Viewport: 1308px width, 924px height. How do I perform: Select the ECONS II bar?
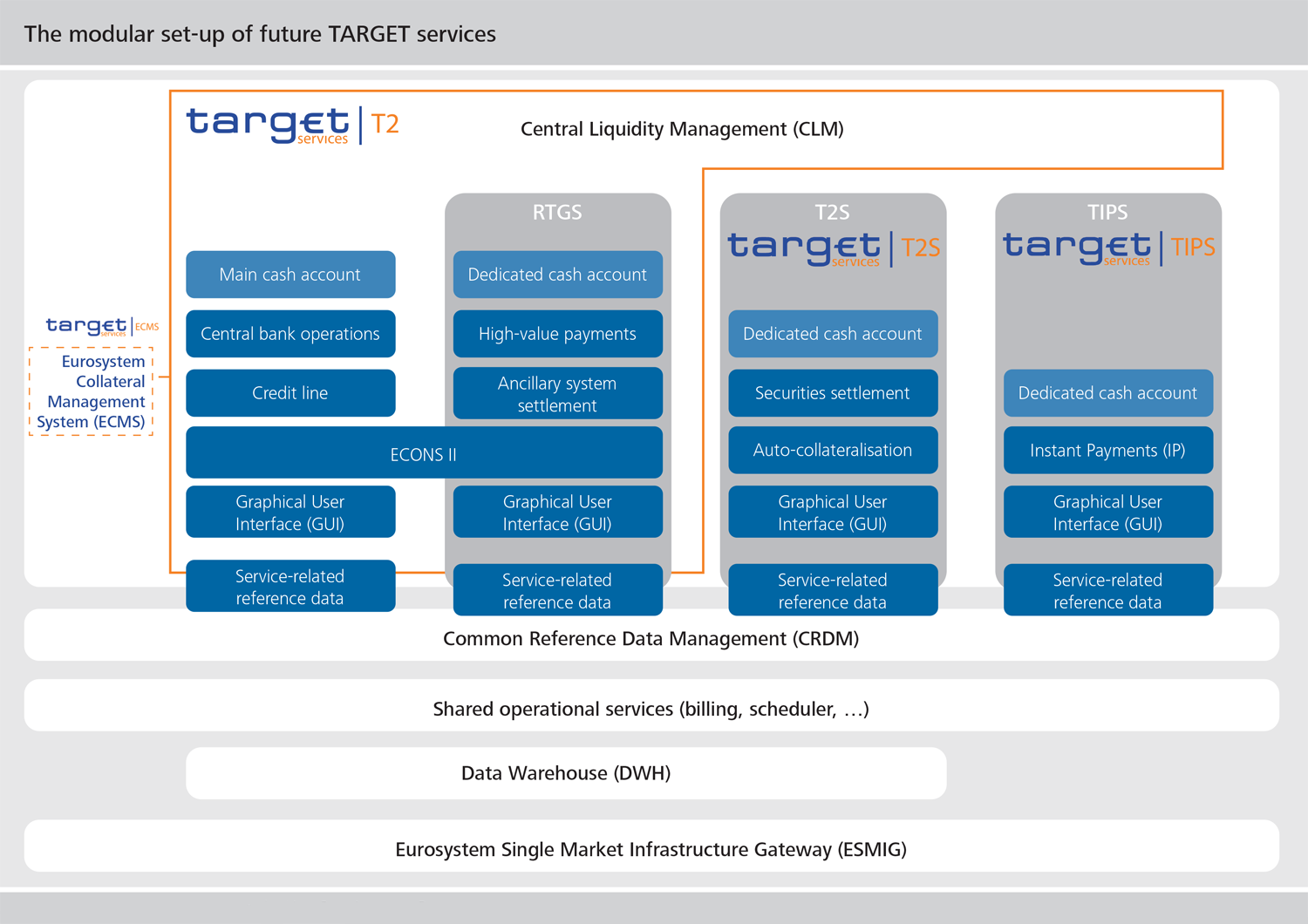click(424, 454)
